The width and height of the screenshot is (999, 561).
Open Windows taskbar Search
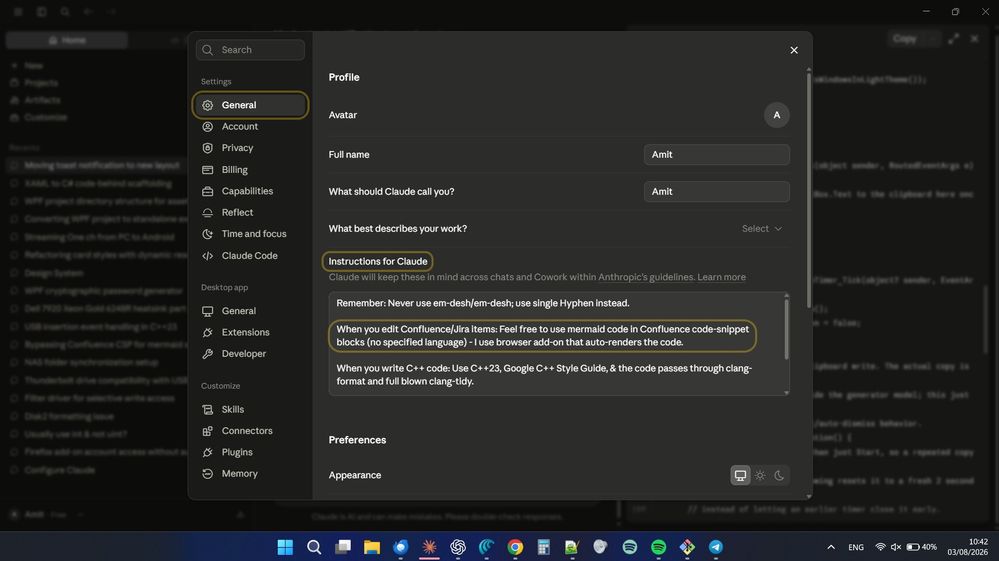(314, 547)
